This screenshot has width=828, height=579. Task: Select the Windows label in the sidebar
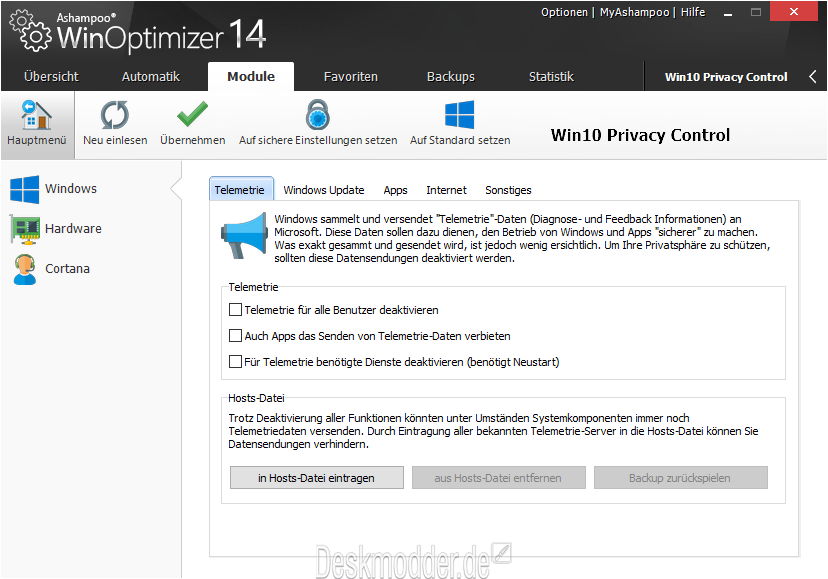(x=71, y=188)
